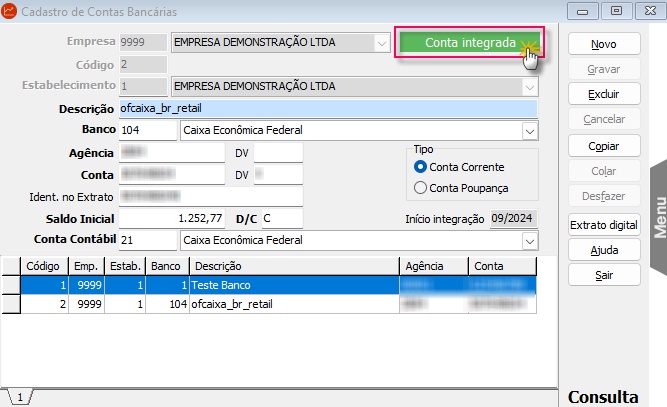This screenshot has height=407, width=667.
Task: Click the green Conta integrada button
Action: (468, 44)
